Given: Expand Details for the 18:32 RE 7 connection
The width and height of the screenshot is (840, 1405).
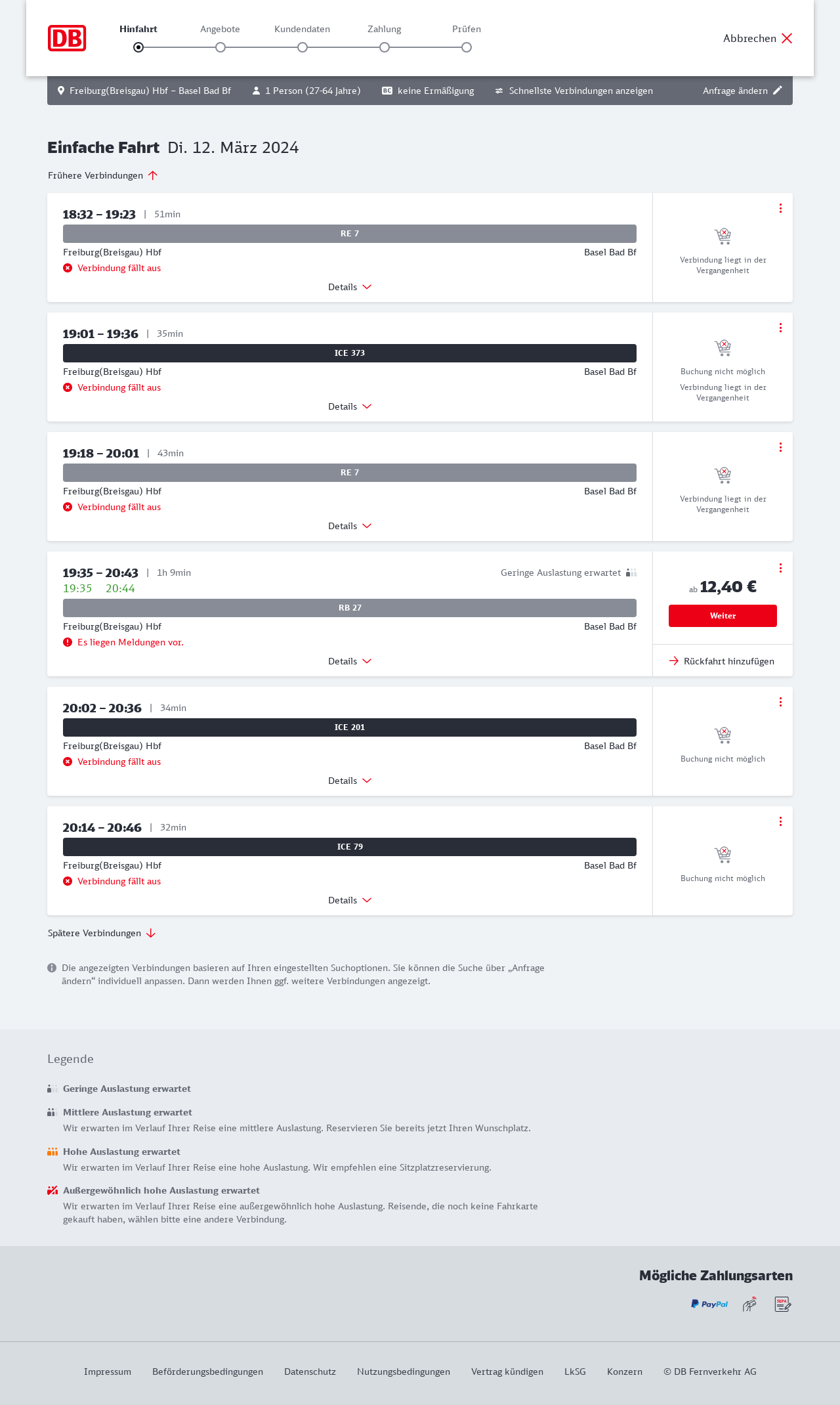Looking at the screenshot, I should (350, 287).
